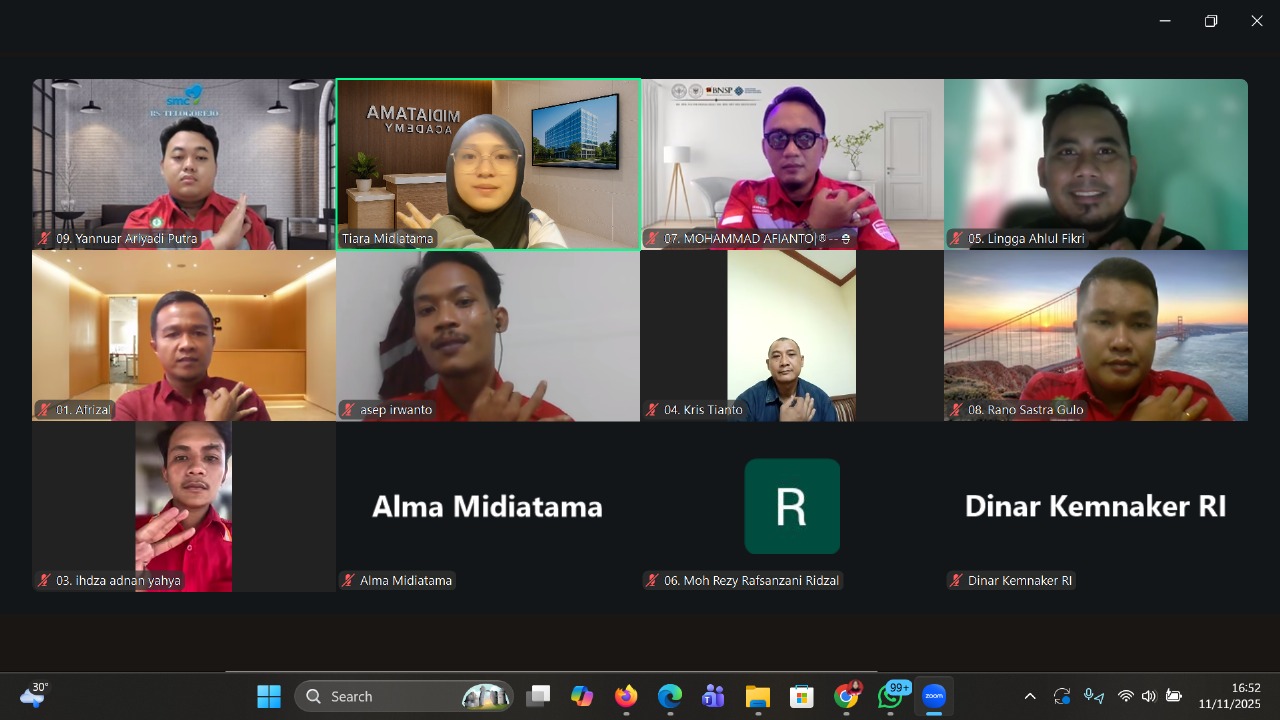
Task: Click the Windows Start button
Action: [x=269, y=696]
